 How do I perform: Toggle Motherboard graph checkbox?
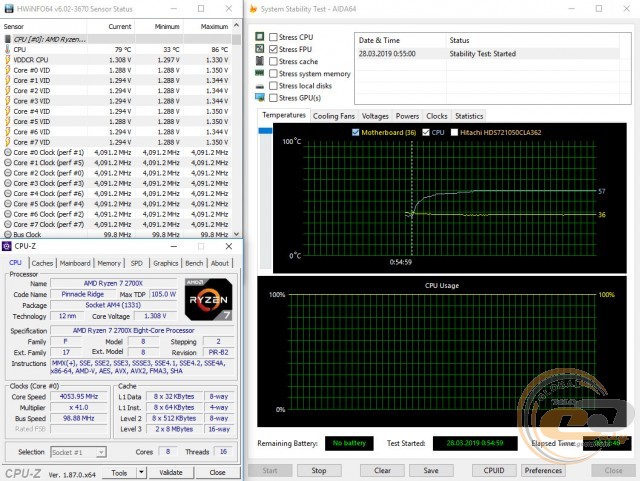pos(356,132)
